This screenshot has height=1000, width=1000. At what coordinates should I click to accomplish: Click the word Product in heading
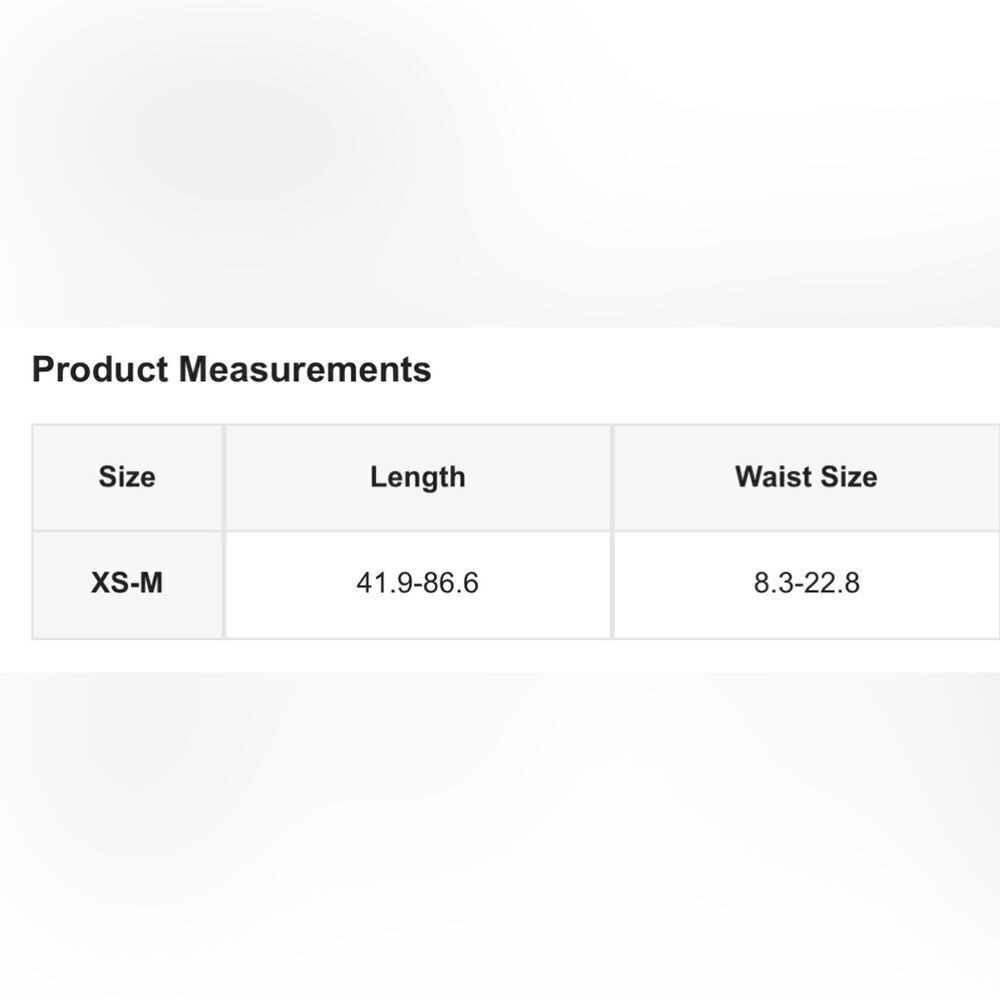100,370
